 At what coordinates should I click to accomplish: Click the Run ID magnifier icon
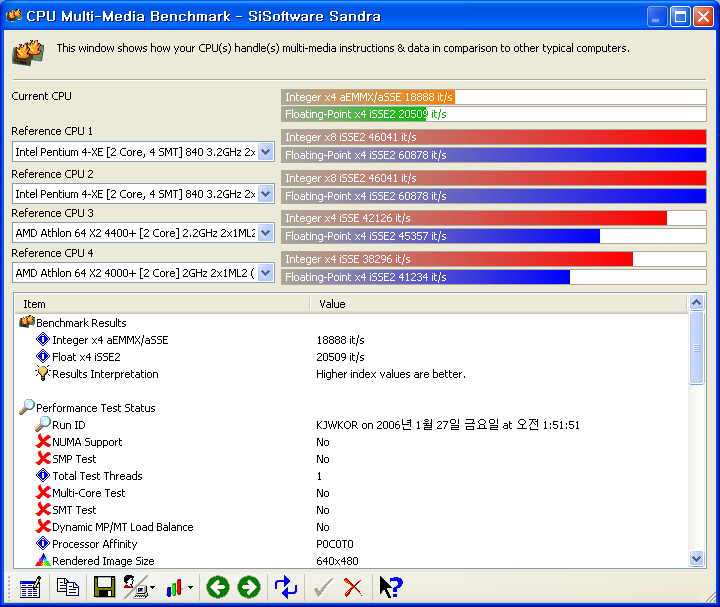43,424
